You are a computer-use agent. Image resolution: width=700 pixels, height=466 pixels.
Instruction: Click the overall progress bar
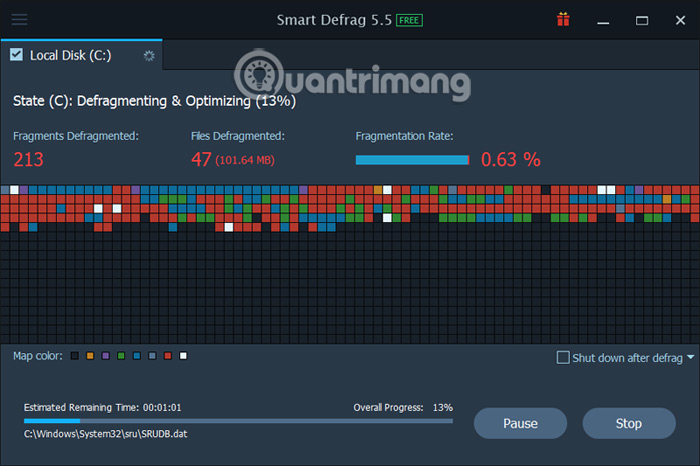pyautogui.click(x=238, y=420)
